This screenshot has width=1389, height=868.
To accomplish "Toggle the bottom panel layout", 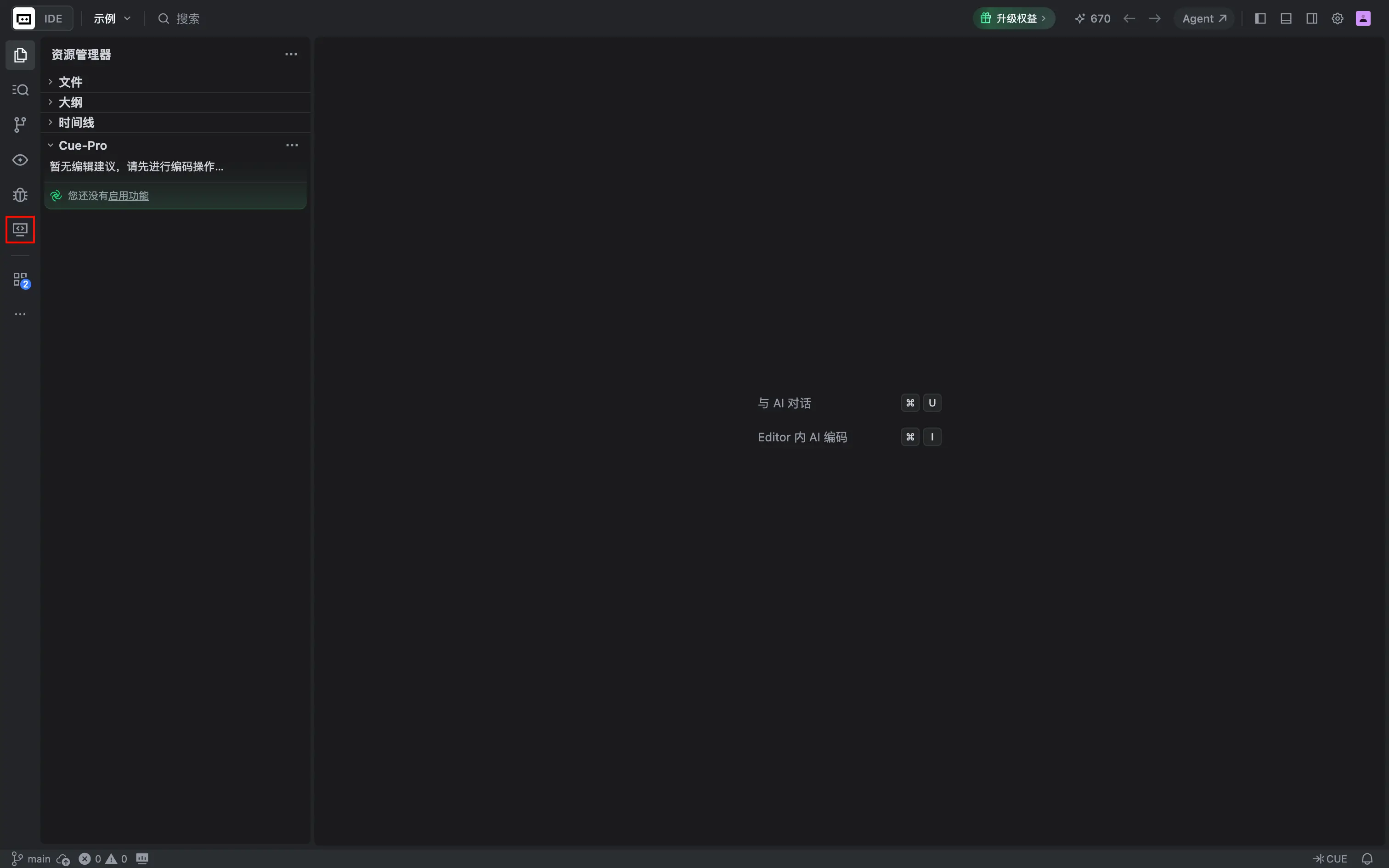I will coord(1286,18).
